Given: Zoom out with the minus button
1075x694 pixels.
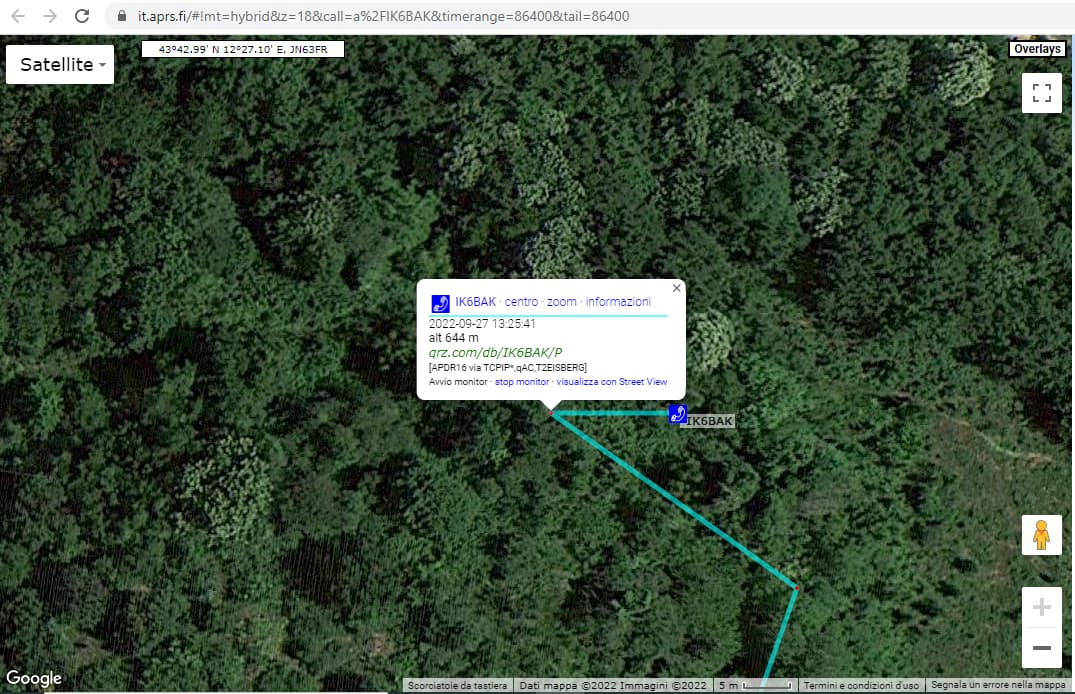Looking at the screenshot, I should [x=1041, y=648].
